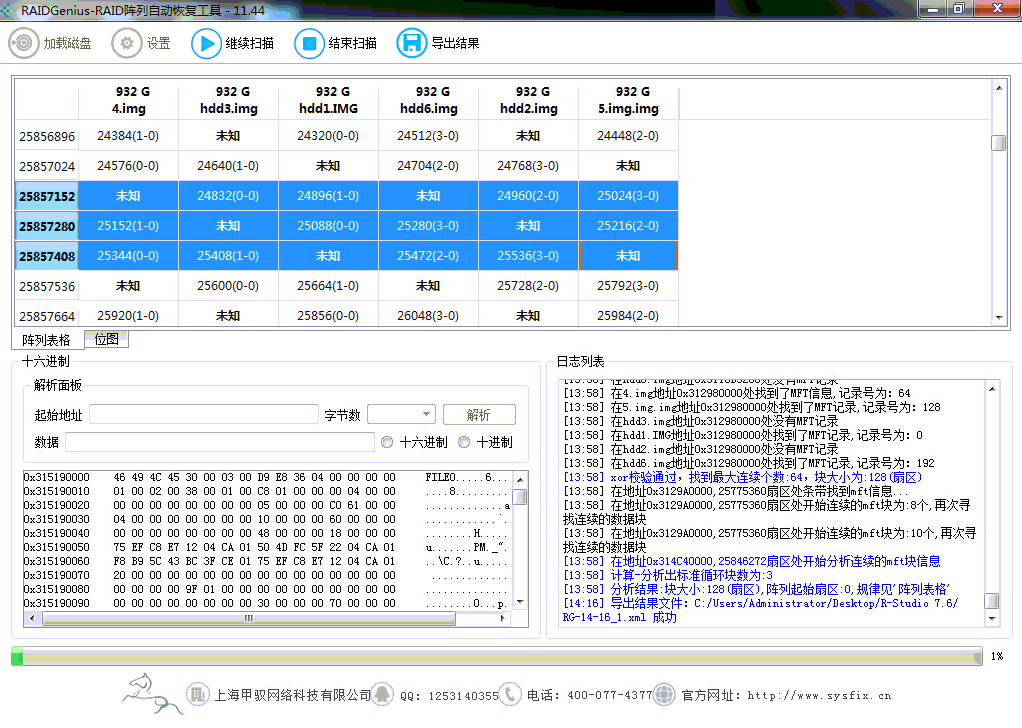The width and height of the screenshot is (1022, 728).
Task: Open 设置 settings gear icon
Action: click(x=126, y=43)
